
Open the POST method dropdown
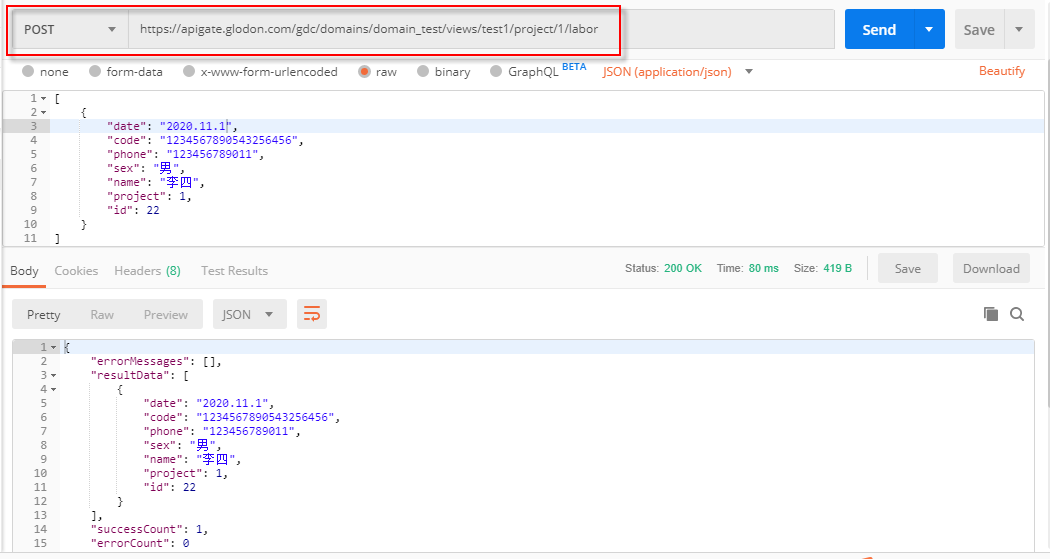pos(70,29)
